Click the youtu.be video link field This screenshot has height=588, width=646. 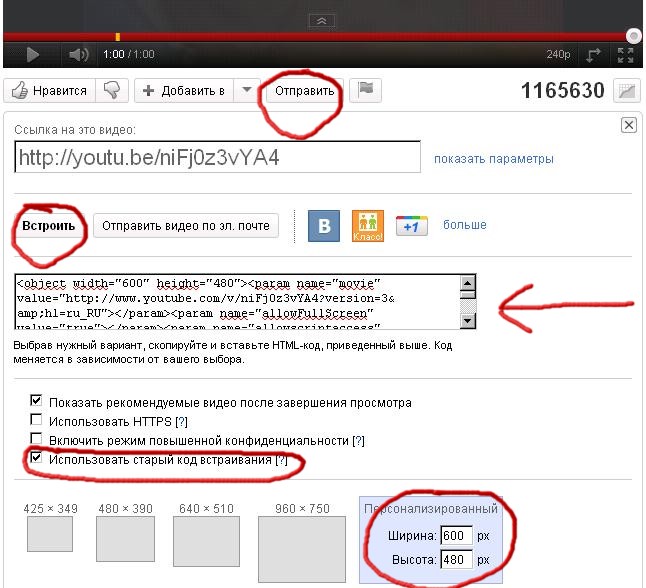pyautogui.click(x=218, y=157)
